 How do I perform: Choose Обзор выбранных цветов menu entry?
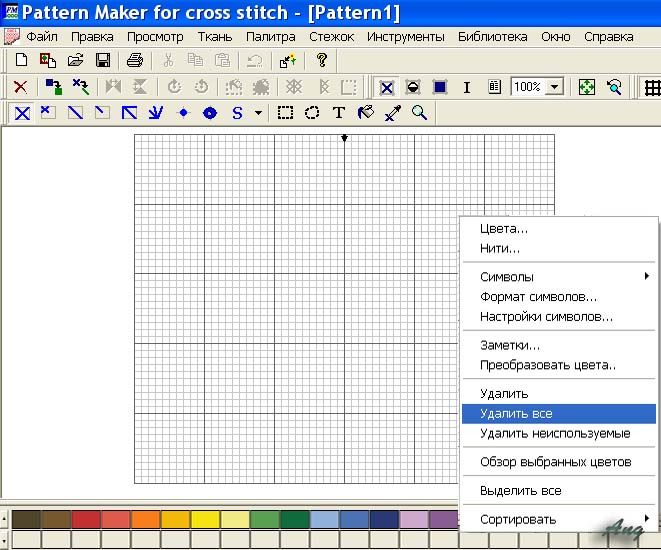559,462
